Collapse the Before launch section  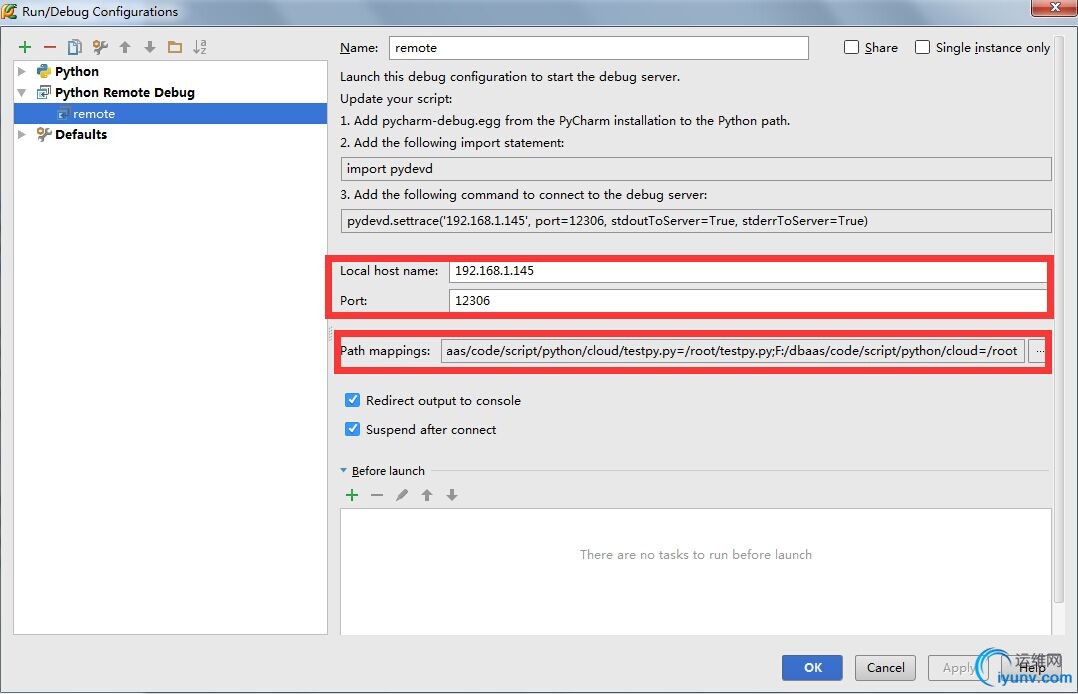343,470
